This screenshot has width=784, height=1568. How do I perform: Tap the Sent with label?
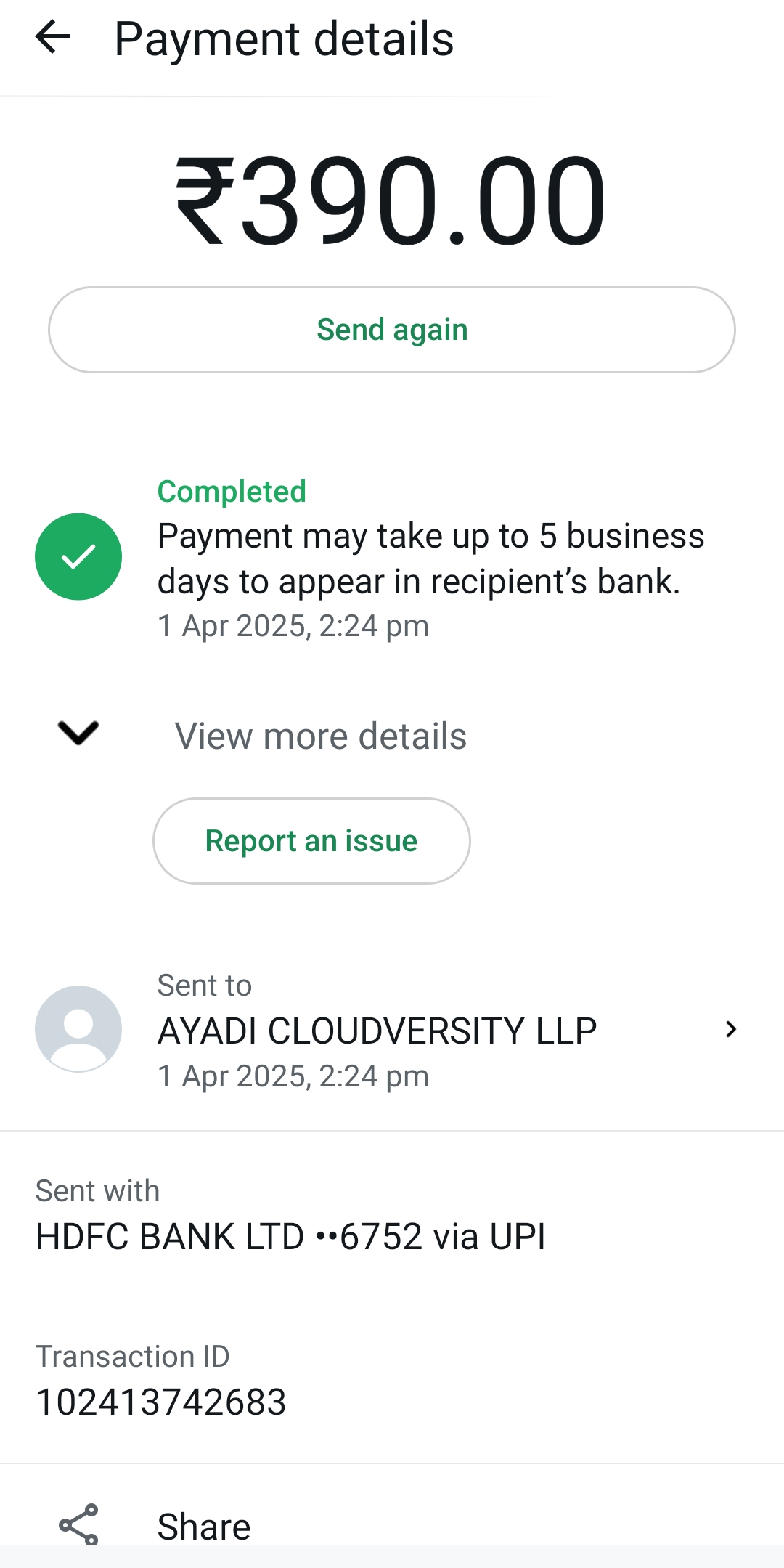coord(97,1191)
